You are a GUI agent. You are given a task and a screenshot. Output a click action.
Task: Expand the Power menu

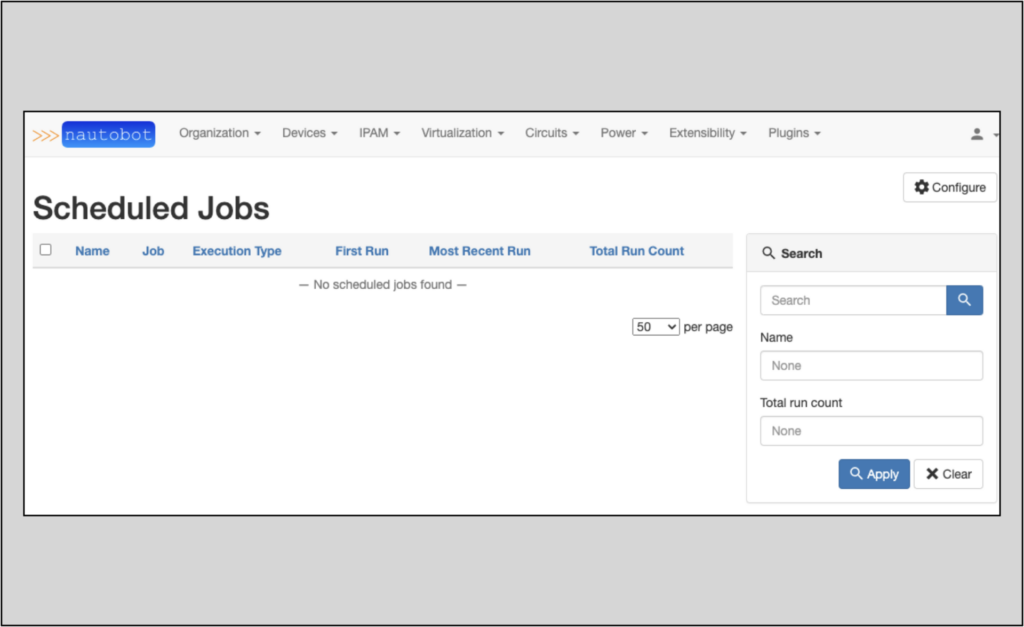point(624,133)
